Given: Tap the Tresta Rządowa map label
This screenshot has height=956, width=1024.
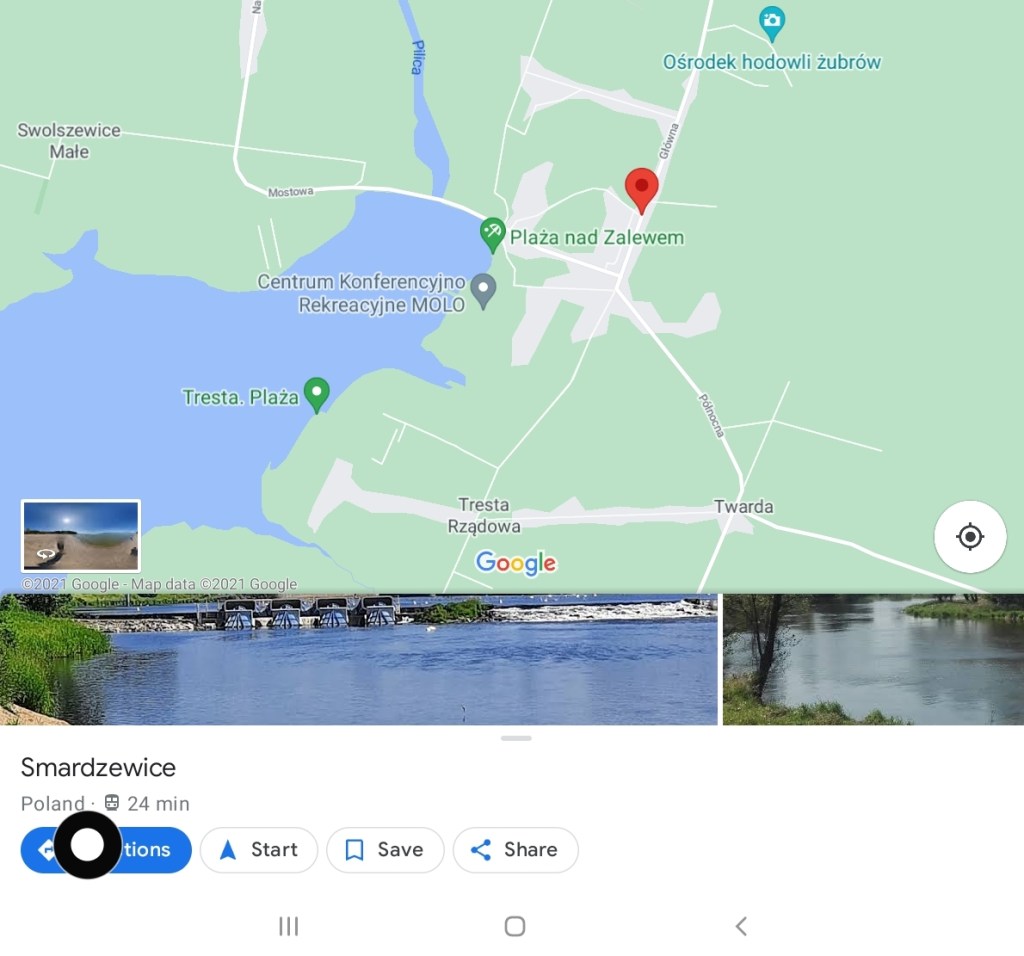Looking at the screenshot, I should (x=484, y=515).
